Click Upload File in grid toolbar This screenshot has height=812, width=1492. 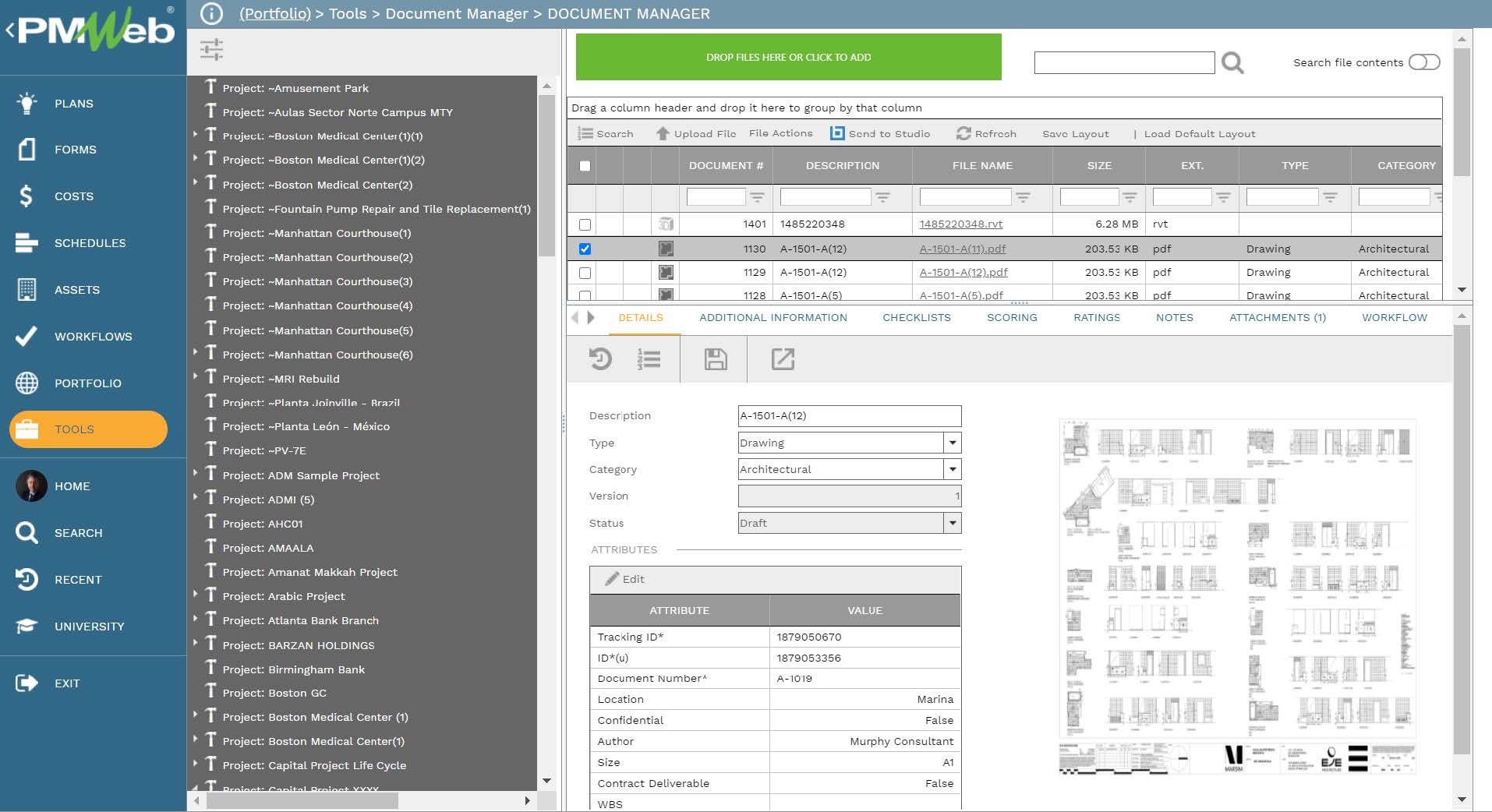click(x=696, y=133)
